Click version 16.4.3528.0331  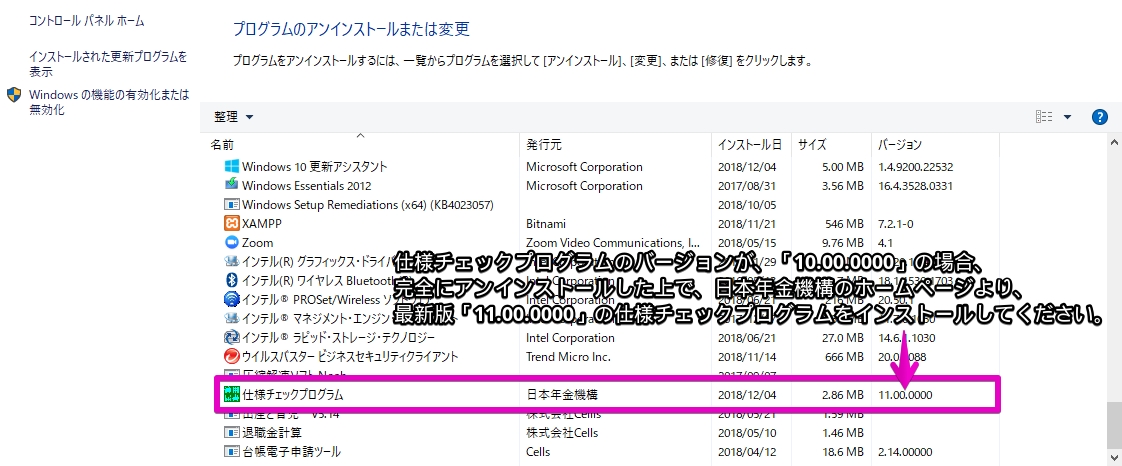tap(915, 185)
